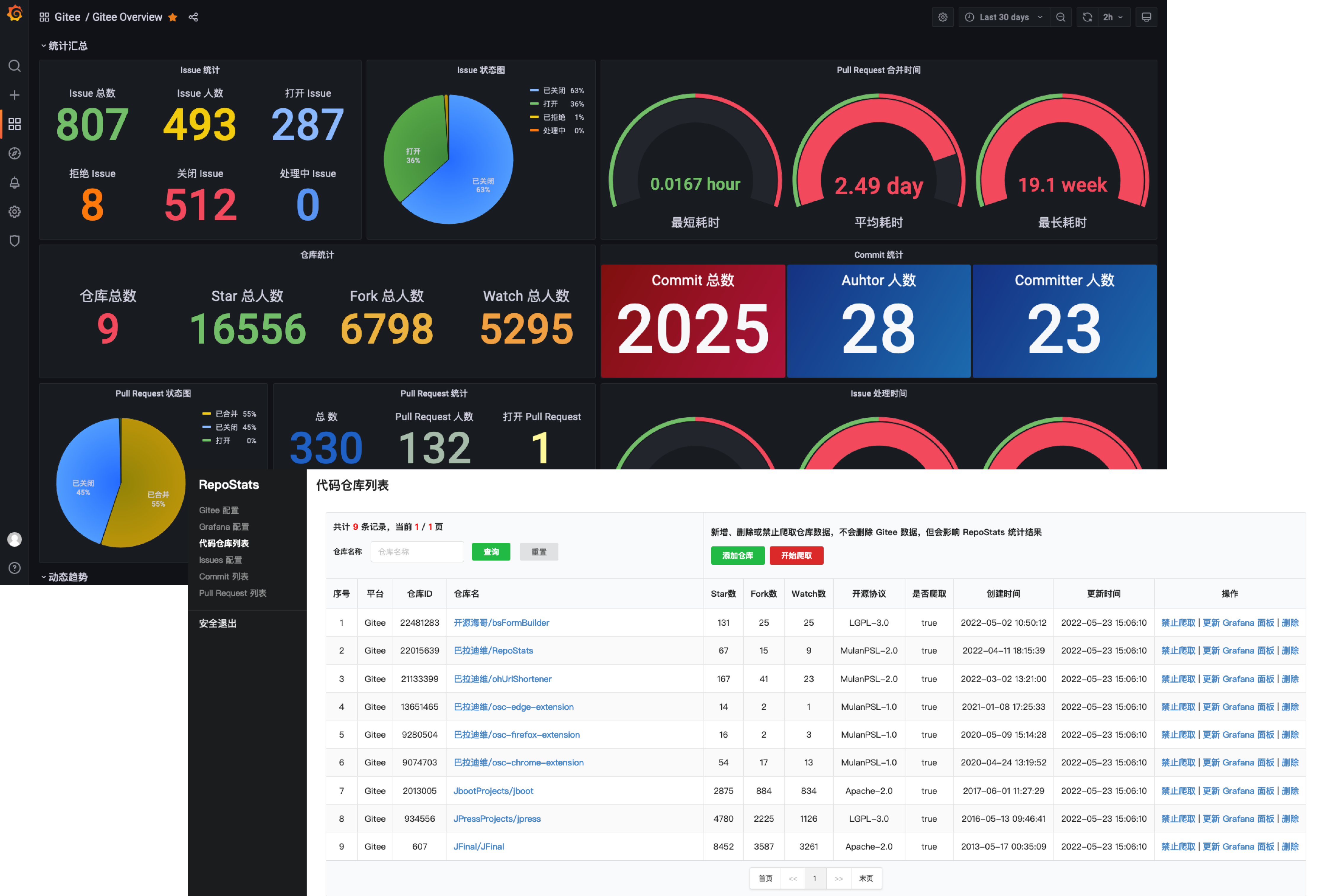Open Pull Request 列表 menu item
1317x896 pixels.
[232, 593]
